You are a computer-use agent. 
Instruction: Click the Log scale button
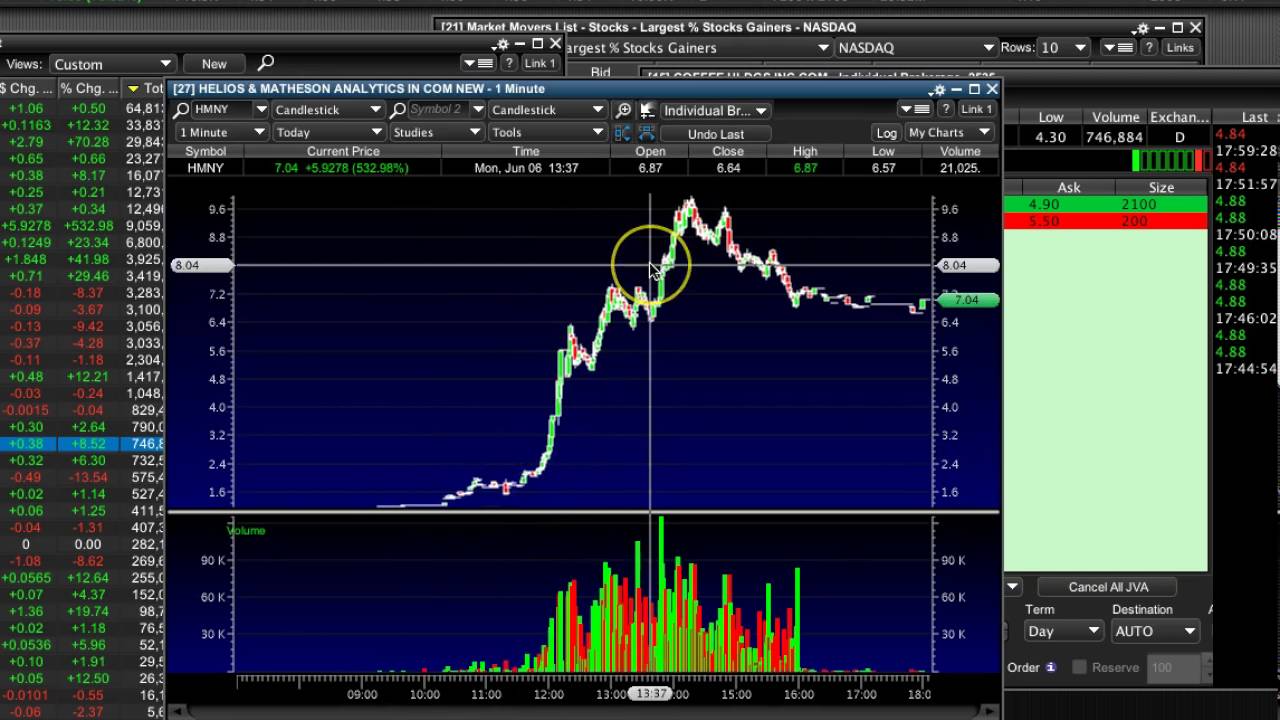tap(886, 132)
